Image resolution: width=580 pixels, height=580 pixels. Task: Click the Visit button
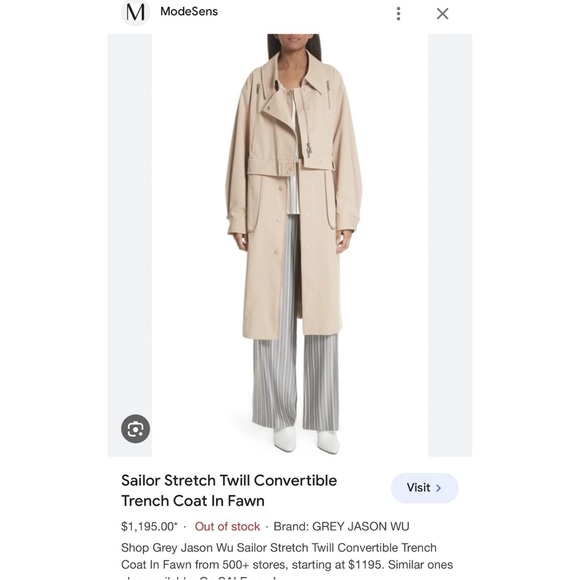425,488
